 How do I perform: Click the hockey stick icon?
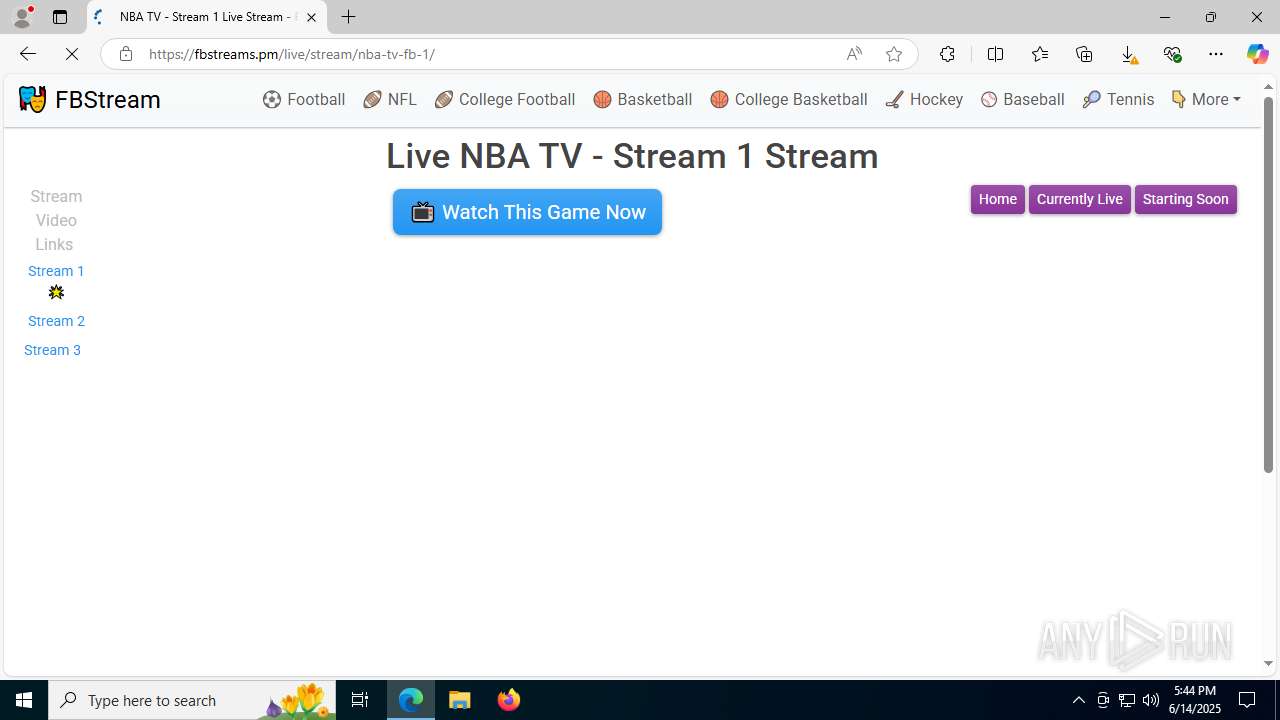click(x=894, y=99)
